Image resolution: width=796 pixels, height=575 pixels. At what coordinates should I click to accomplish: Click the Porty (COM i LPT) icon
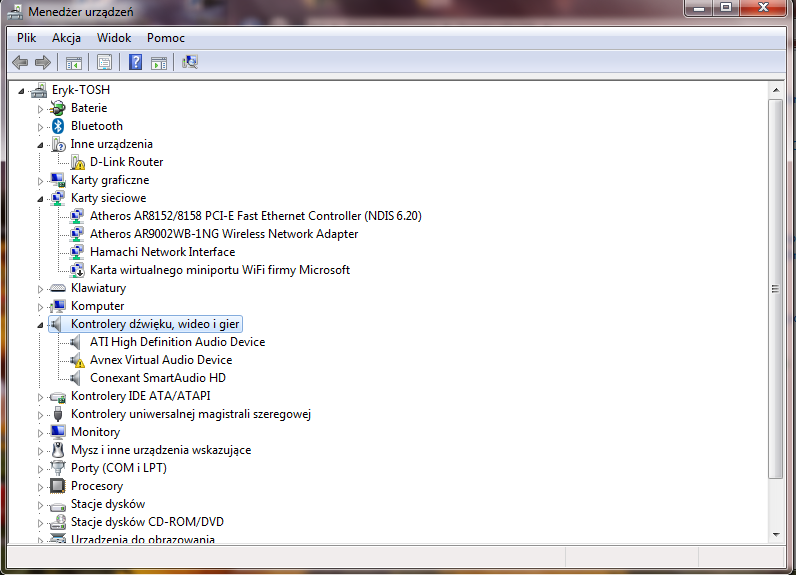click(58, 468)
